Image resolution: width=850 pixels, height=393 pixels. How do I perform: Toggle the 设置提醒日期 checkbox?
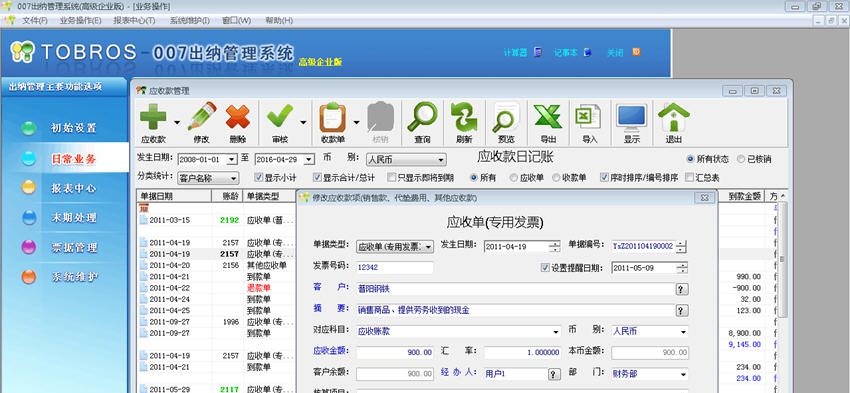(545, 268)
